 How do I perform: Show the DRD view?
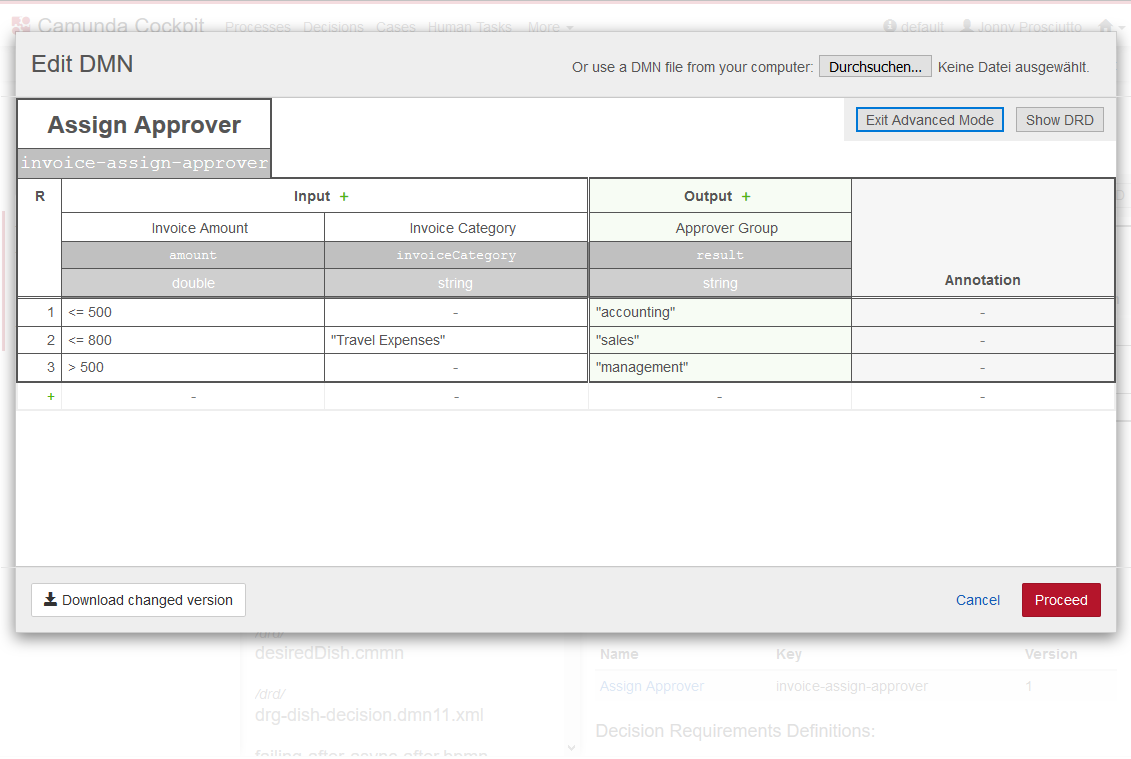point(1060,120)
